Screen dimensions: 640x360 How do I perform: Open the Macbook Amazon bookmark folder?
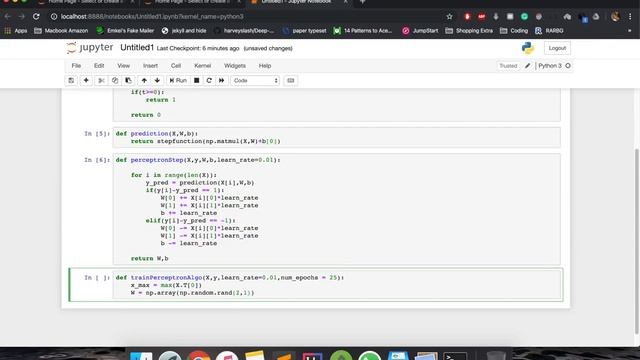61,31
